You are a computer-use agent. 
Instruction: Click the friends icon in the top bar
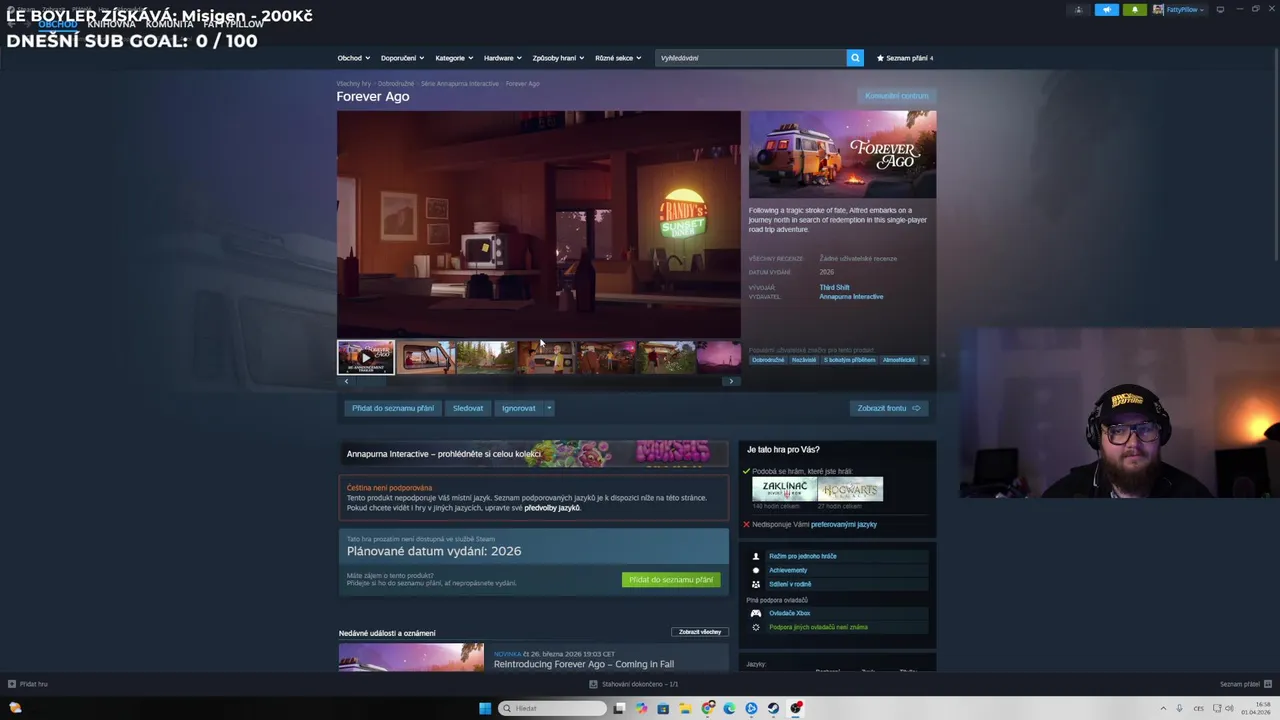point(1078,10)
